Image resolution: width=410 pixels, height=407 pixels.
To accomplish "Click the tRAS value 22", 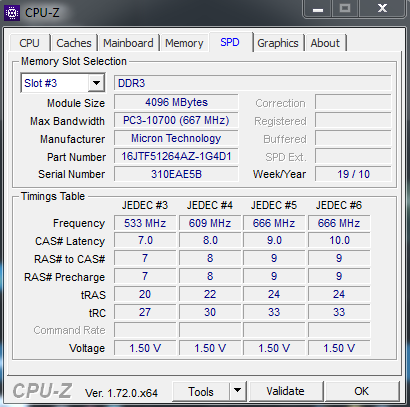I will (210, 294).
